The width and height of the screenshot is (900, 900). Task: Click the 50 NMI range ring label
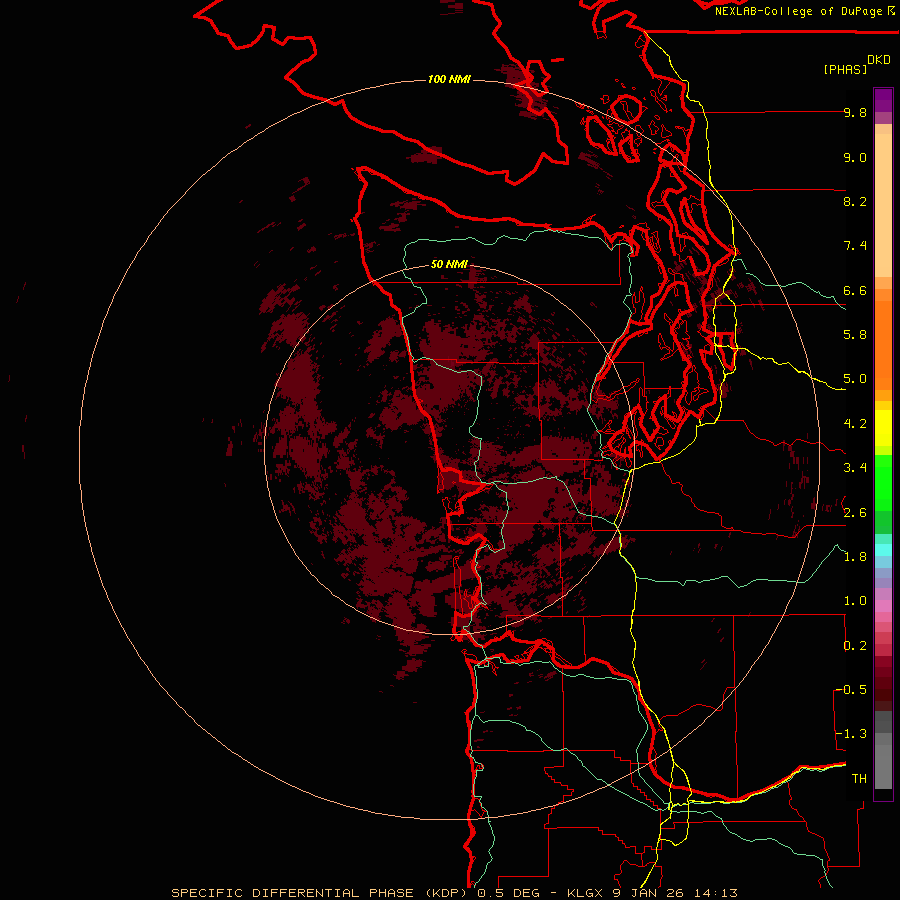point(449,264)
